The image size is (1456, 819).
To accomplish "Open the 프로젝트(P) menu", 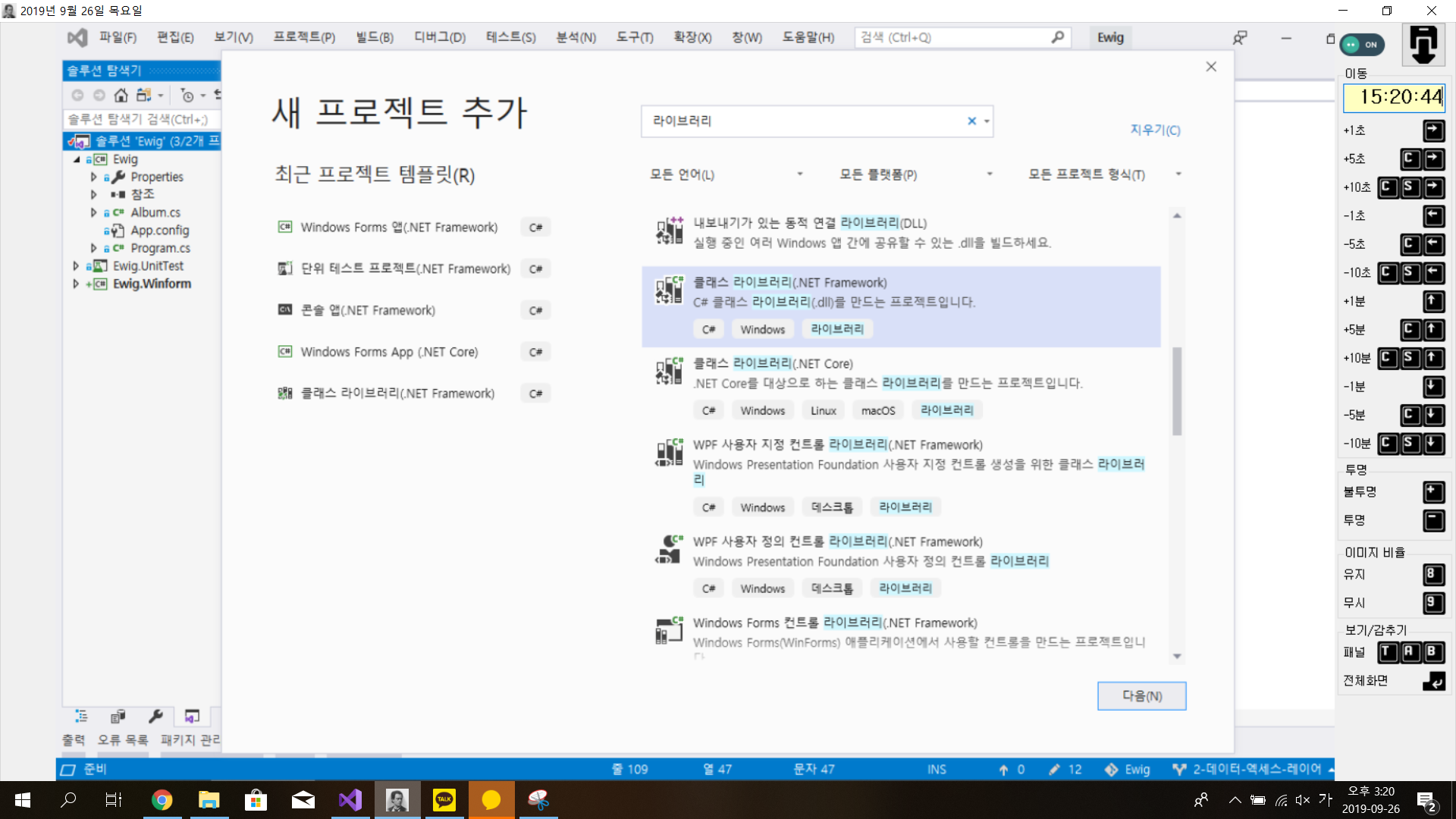I will point(304,37).
